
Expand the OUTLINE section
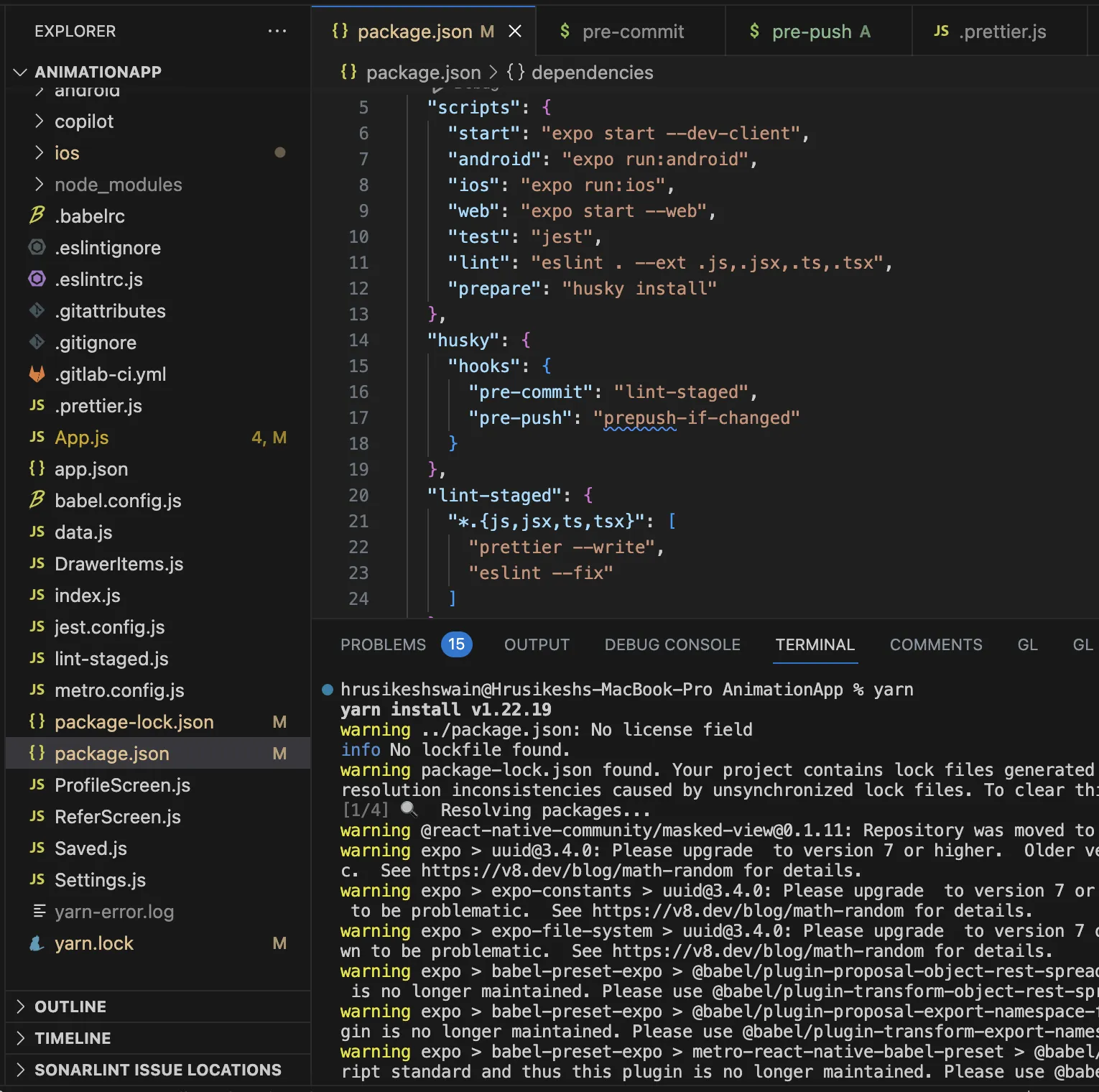tap(20, 1007)
